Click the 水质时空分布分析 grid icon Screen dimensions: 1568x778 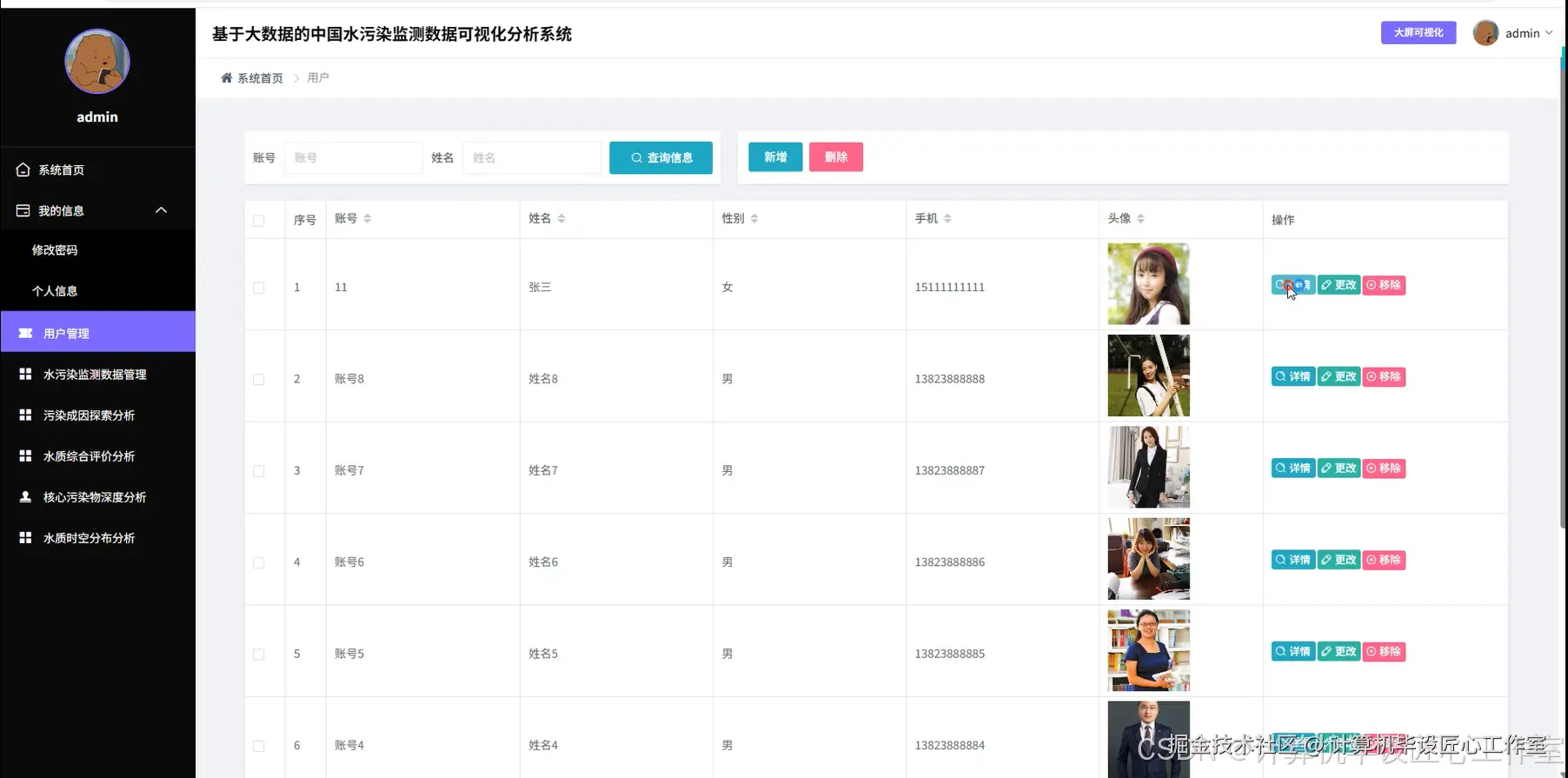pos(25,537)
